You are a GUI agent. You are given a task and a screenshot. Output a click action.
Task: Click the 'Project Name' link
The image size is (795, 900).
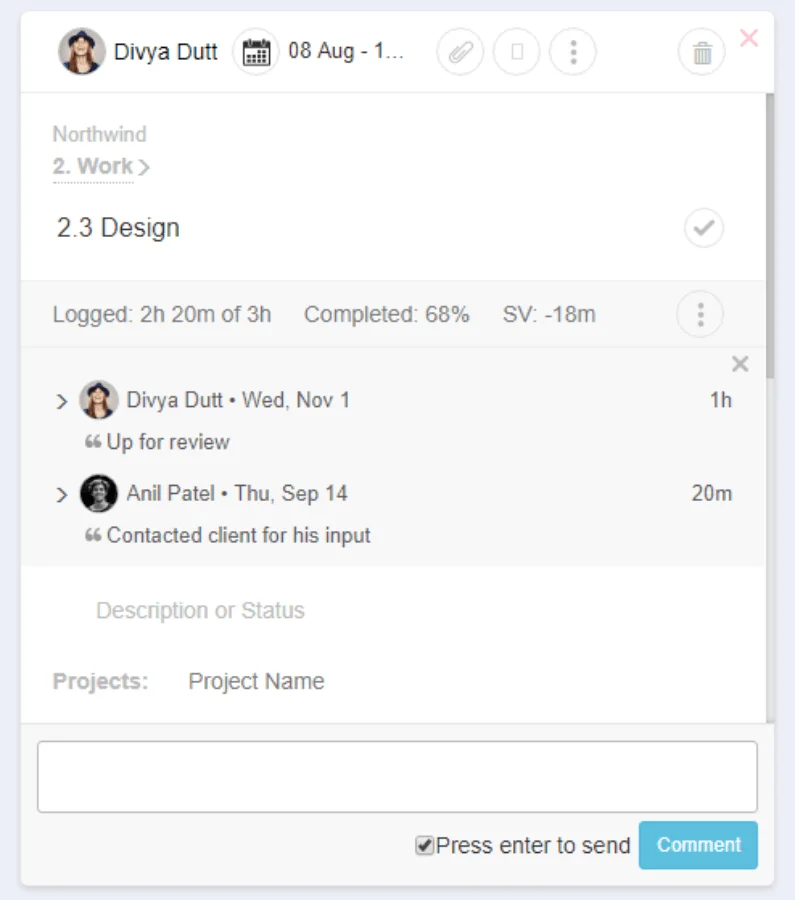254,681
